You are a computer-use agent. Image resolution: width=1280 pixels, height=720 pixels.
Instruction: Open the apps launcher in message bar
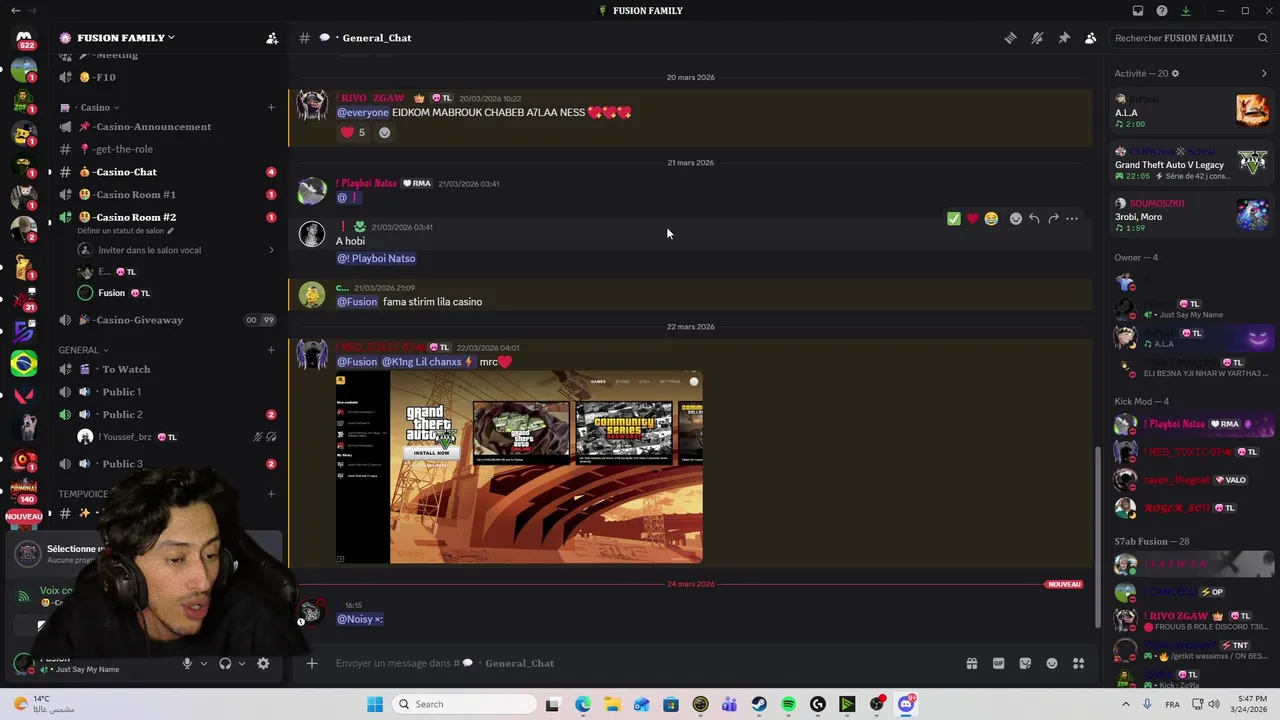[x=1079, y=663]
